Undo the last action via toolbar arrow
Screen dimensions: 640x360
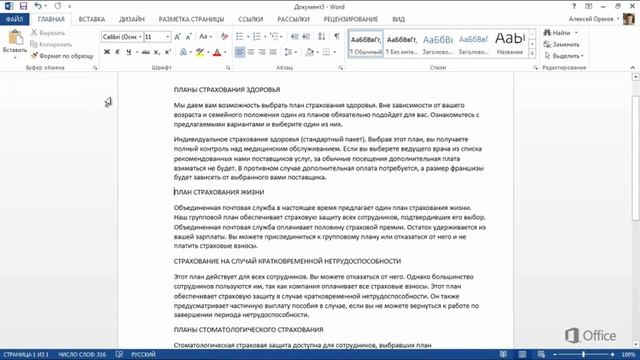(38, 6)
